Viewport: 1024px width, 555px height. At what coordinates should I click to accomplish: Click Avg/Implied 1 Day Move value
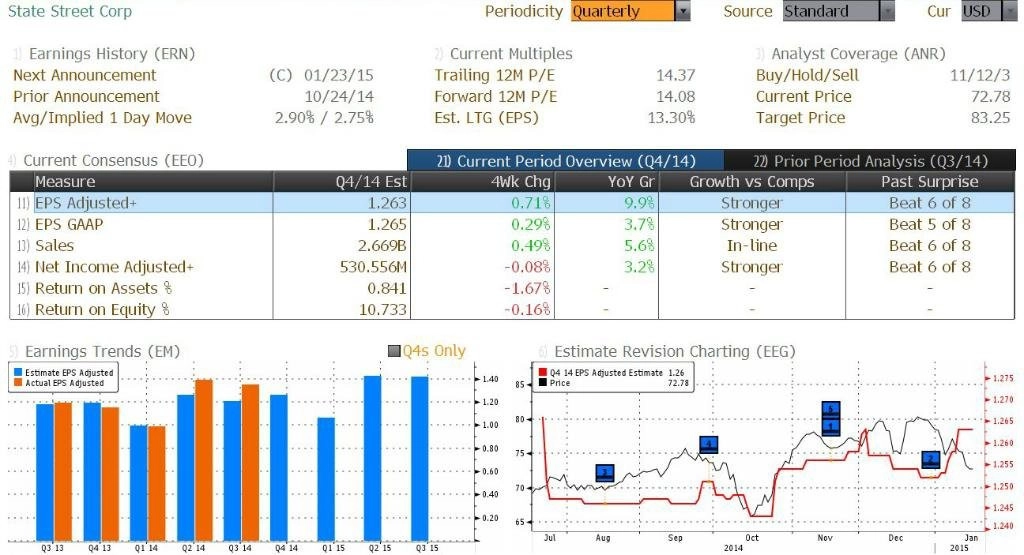click(324, 118)
